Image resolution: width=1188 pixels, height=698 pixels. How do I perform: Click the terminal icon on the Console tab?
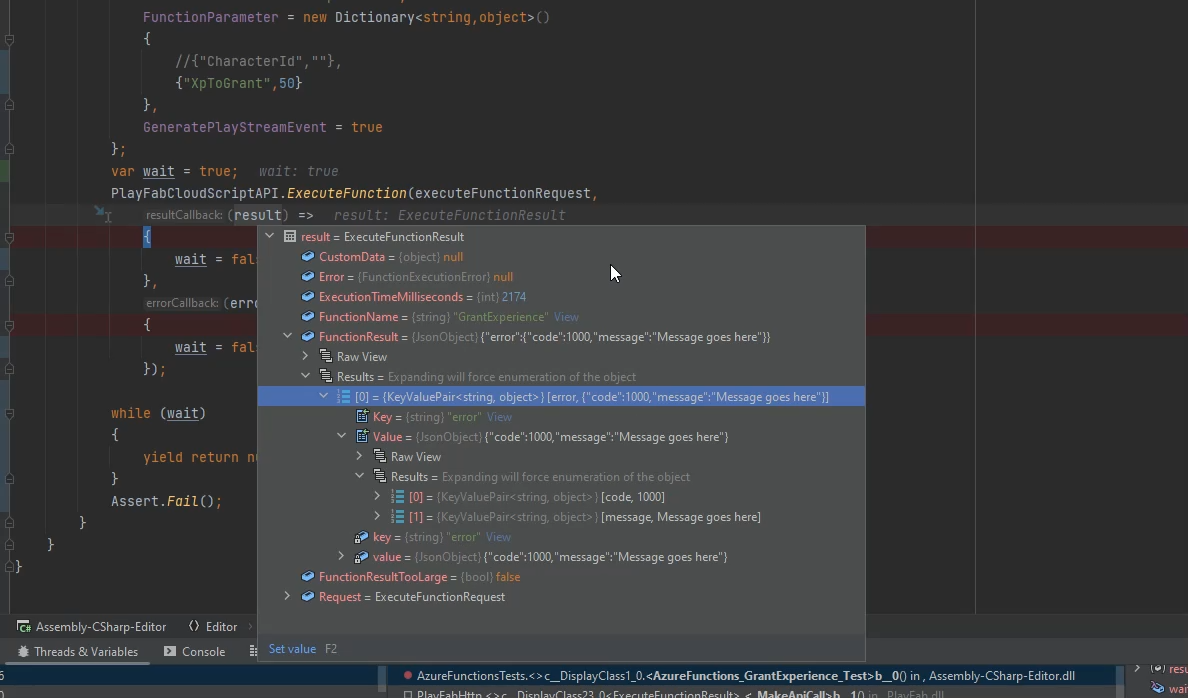(x=170, y=651)
